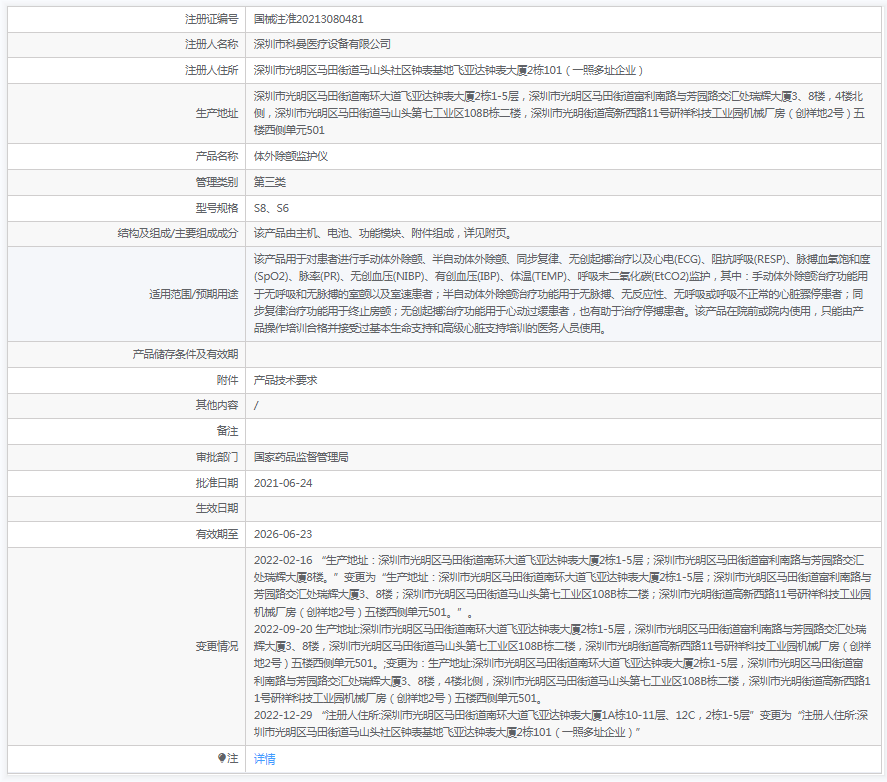The height and width of the screenshot is (782, 887).
Task: Open the 详情 link
Action: coord(264,759)
